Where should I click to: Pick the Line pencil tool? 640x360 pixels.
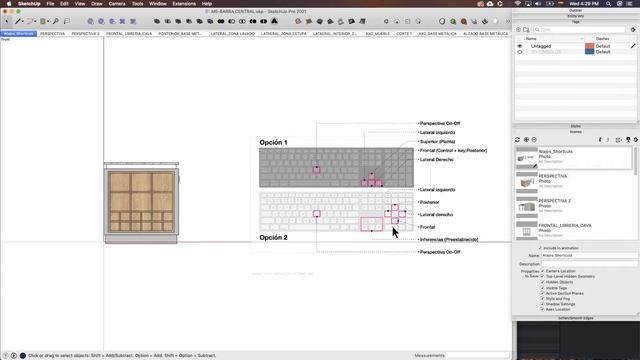tap(18, 21)
